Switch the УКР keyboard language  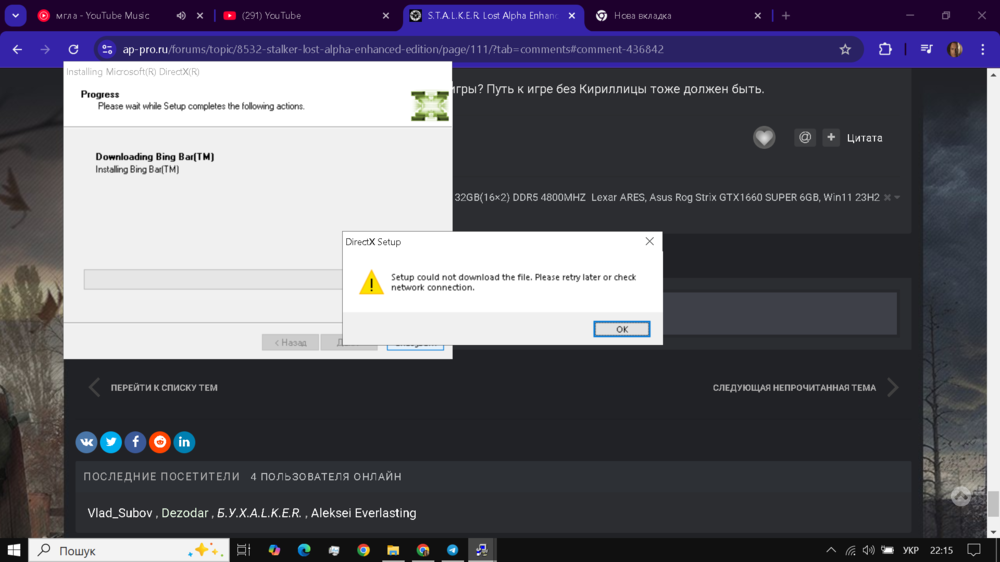point(911,550)
